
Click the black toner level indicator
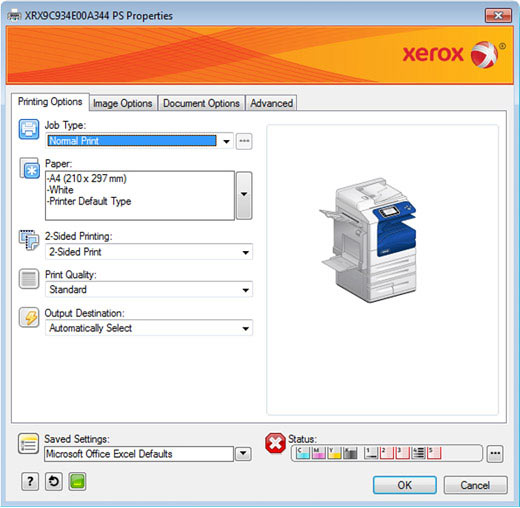click(x=350, y=453)
